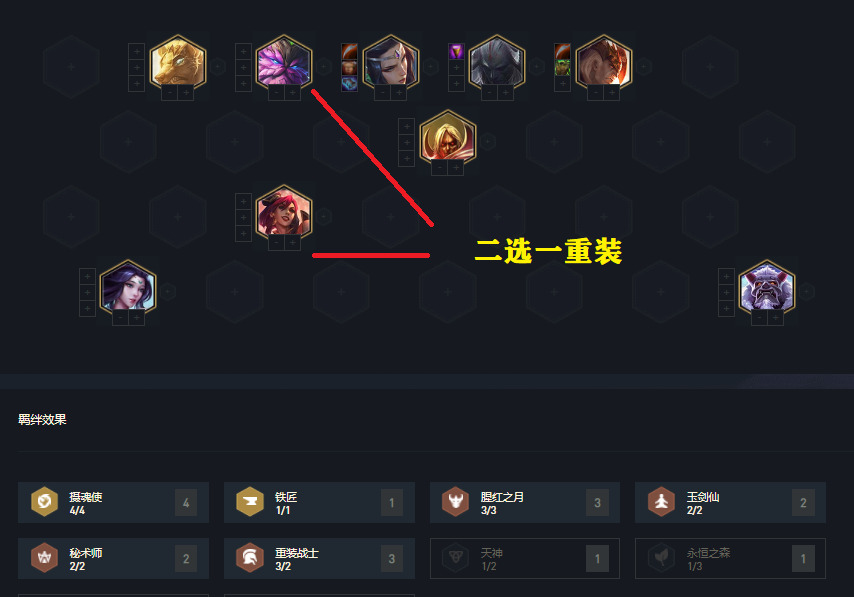Add item to top slot of yeti champion
This screenshot has width=854, height=597.
coord(726,277)
